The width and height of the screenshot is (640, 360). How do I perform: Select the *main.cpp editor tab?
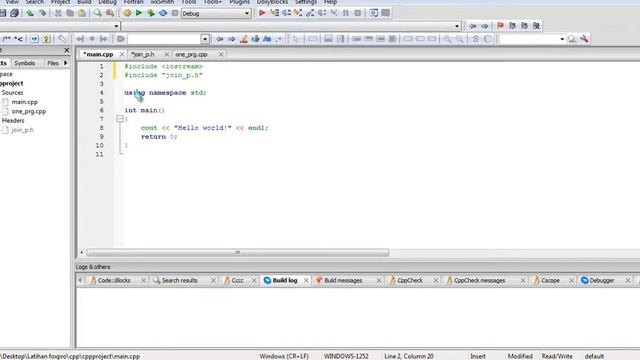click(98, 54)
